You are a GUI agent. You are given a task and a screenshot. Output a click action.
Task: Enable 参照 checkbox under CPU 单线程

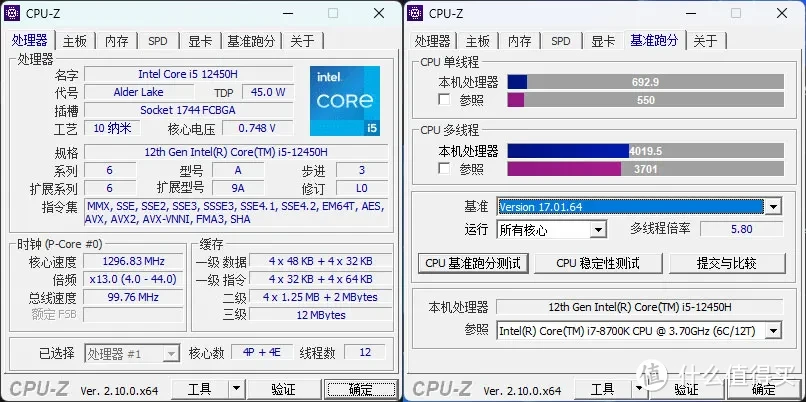click(444, 99)
